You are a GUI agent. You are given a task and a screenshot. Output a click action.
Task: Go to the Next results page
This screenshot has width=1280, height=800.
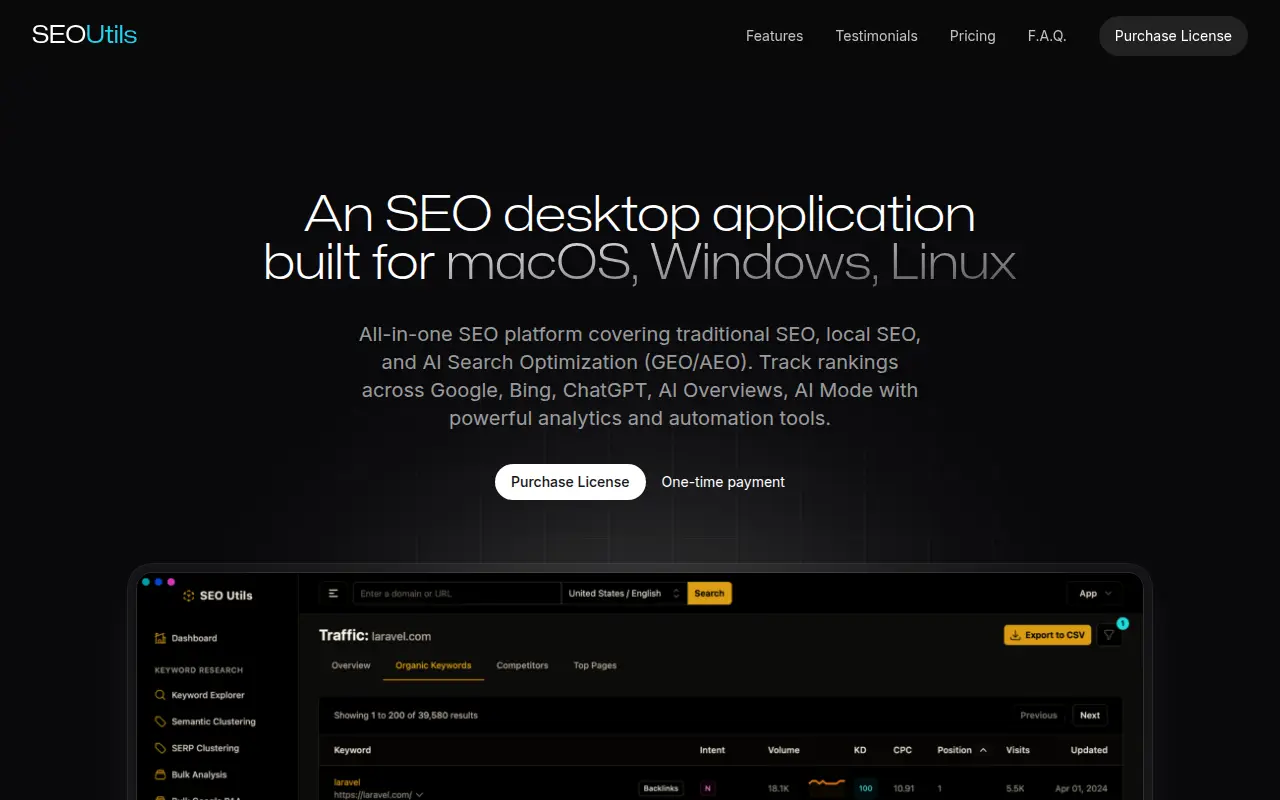(1090, 715)
